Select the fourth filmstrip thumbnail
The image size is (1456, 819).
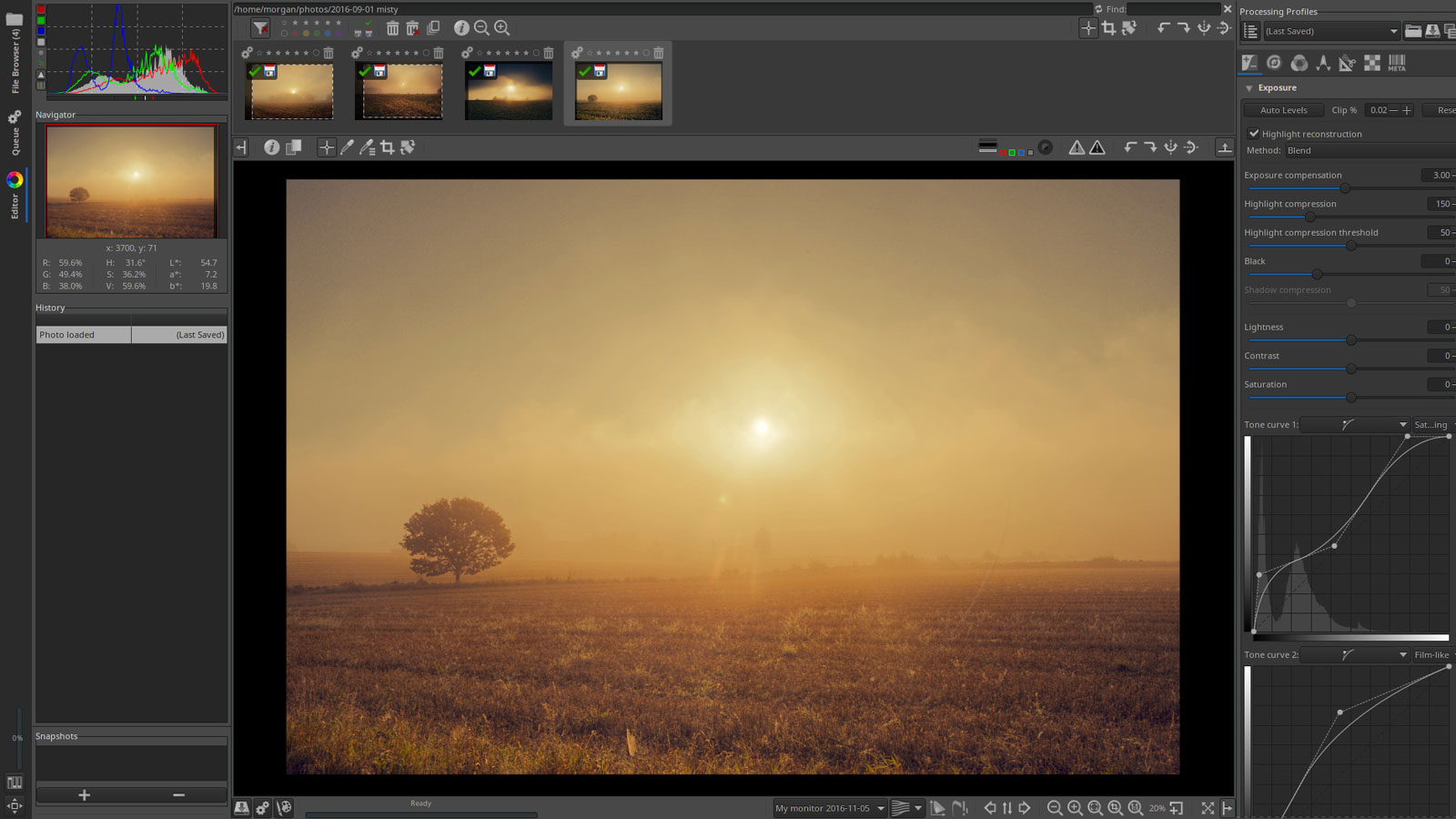click(x=617, y=90)
